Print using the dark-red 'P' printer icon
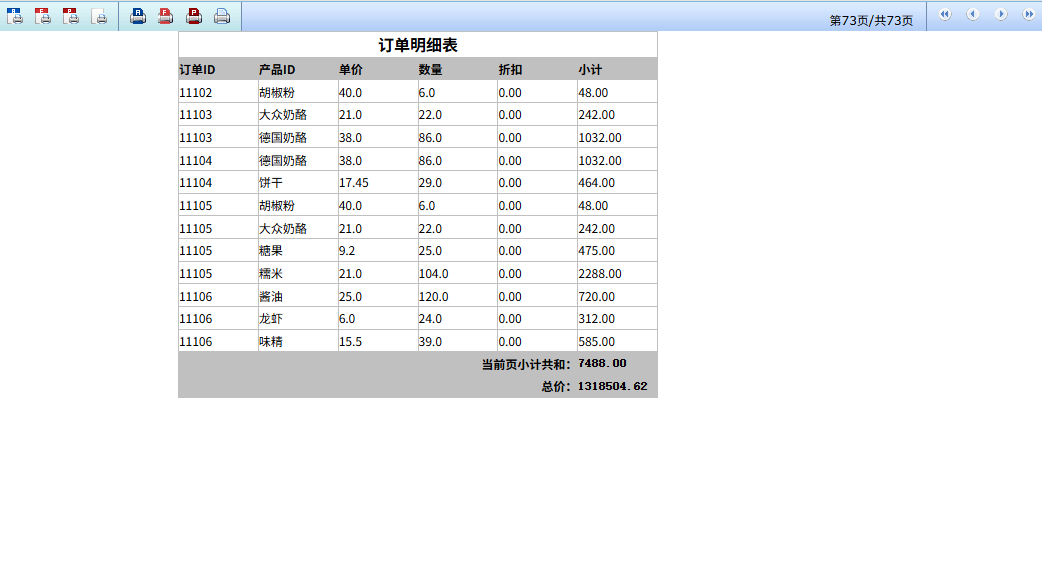 pos(194,16)
